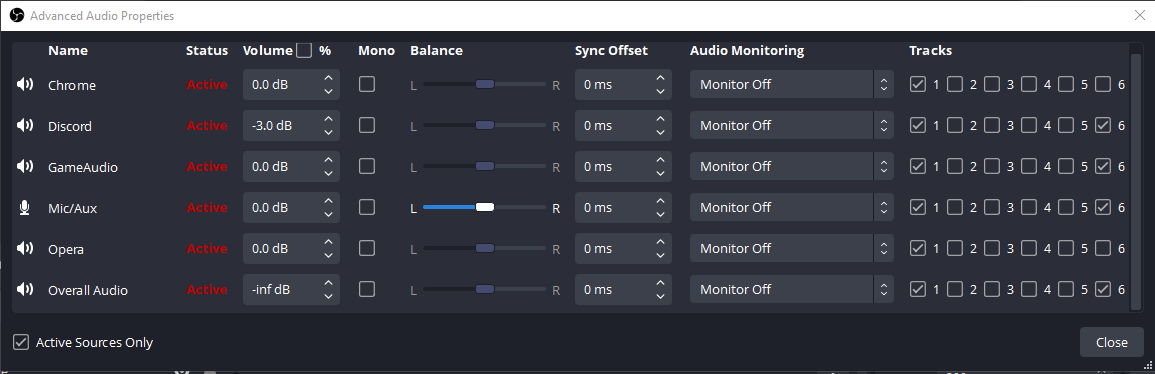Increase Chrome volume with up arrow
The height and width of the screenshot is (374, 1155).
tap(329, 77)
